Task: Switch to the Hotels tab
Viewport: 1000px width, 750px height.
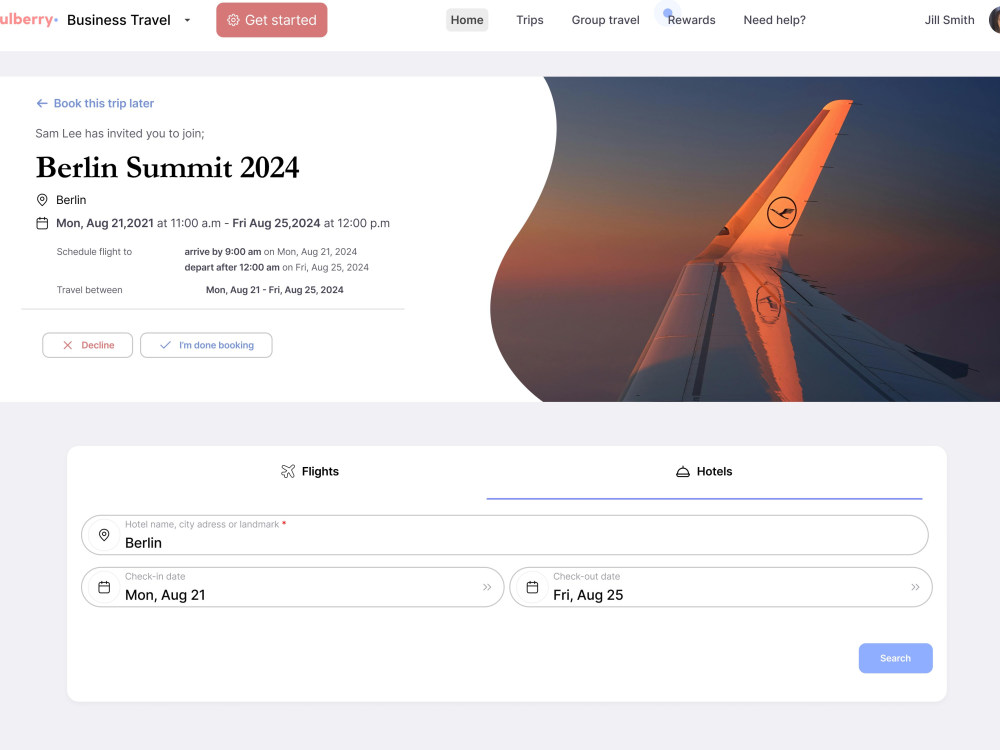Action: point(704,472)
